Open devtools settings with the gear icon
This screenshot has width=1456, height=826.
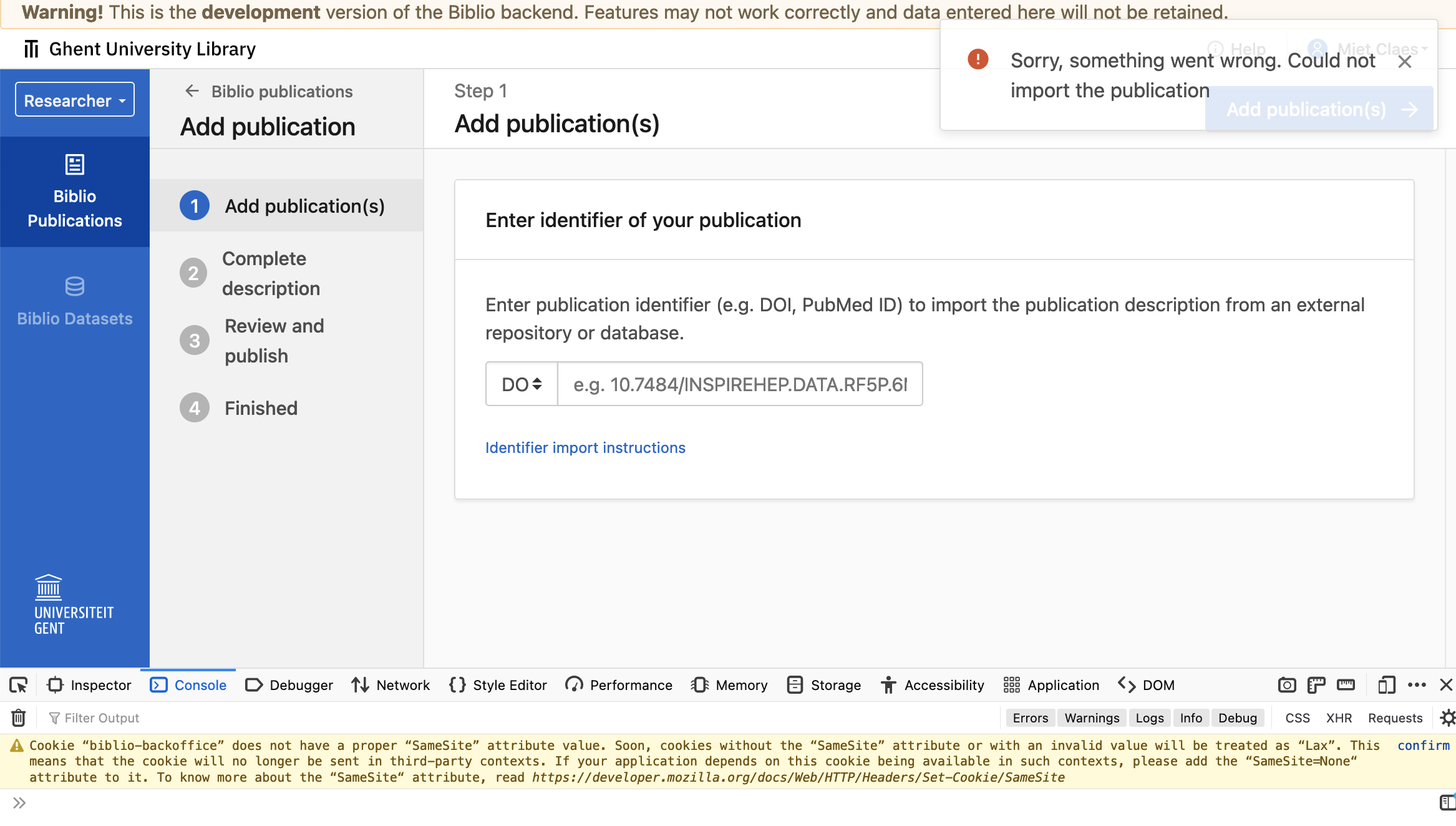coord(1447,717)
